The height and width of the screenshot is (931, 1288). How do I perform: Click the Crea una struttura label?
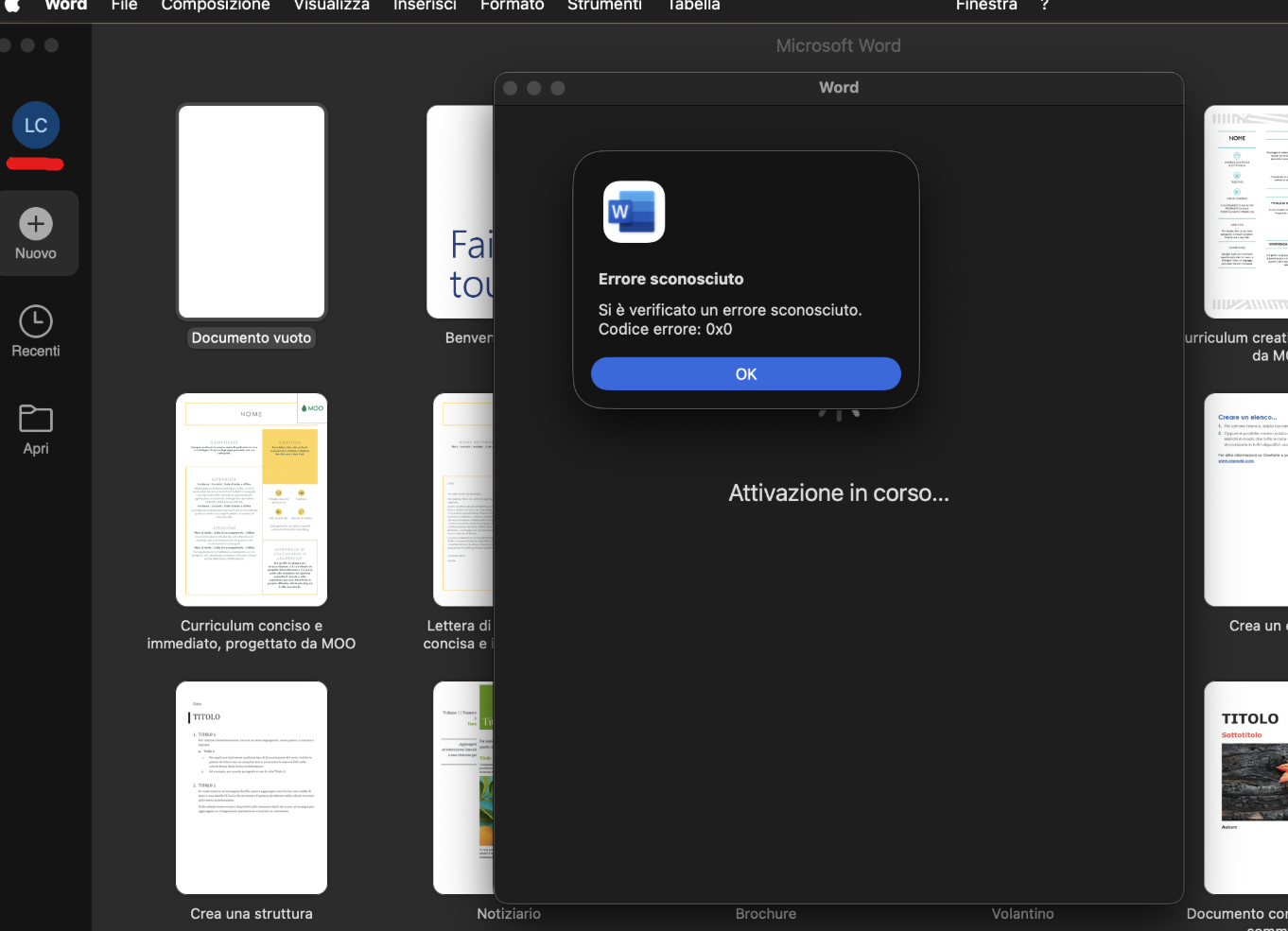pyautogui.click(x=252, y=914)
